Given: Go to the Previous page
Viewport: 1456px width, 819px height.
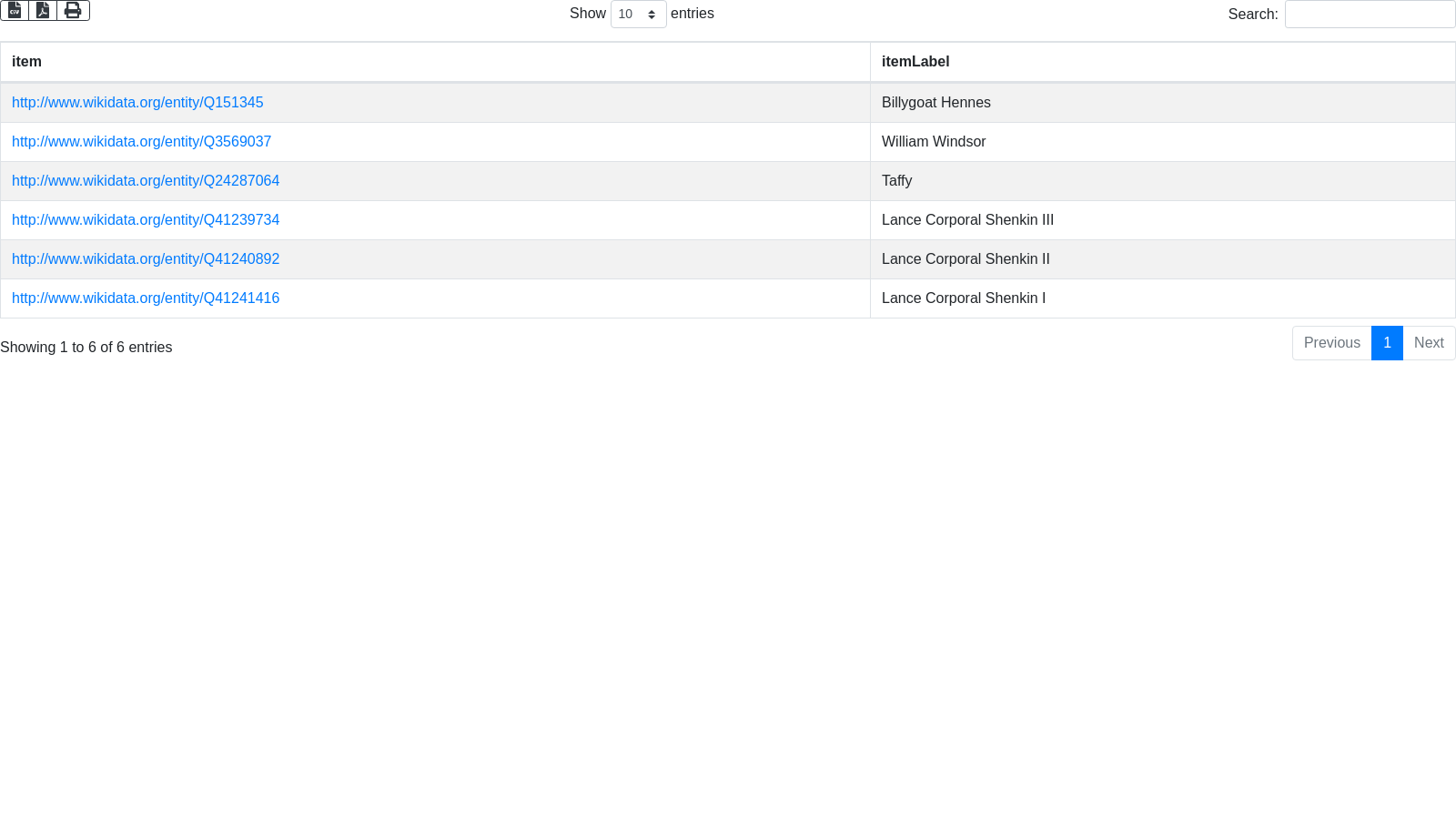Looking at the screenshot, I should point(1331,343).
